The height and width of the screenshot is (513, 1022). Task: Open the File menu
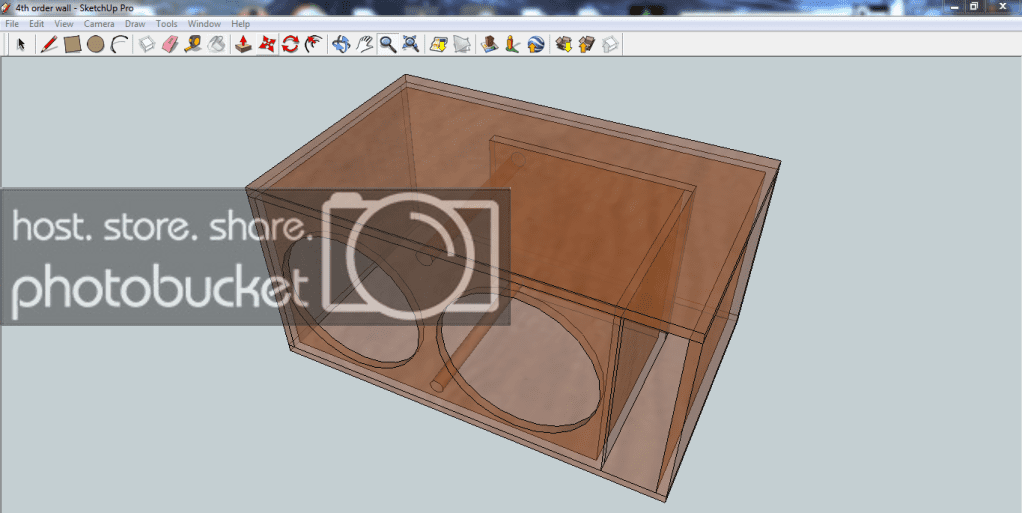pos(12,24)
